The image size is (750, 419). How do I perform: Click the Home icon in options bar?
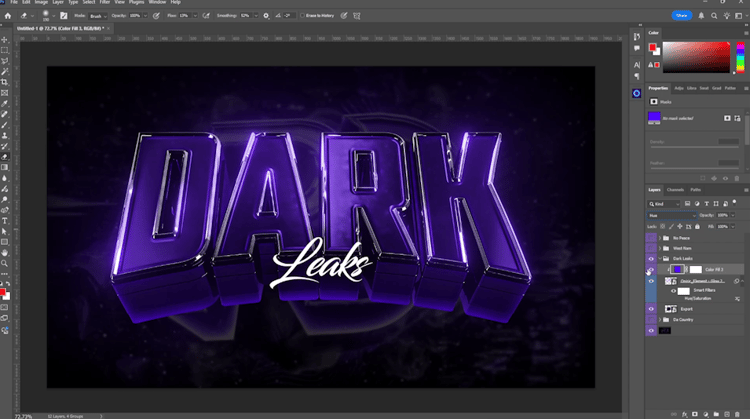click(8, 16)
